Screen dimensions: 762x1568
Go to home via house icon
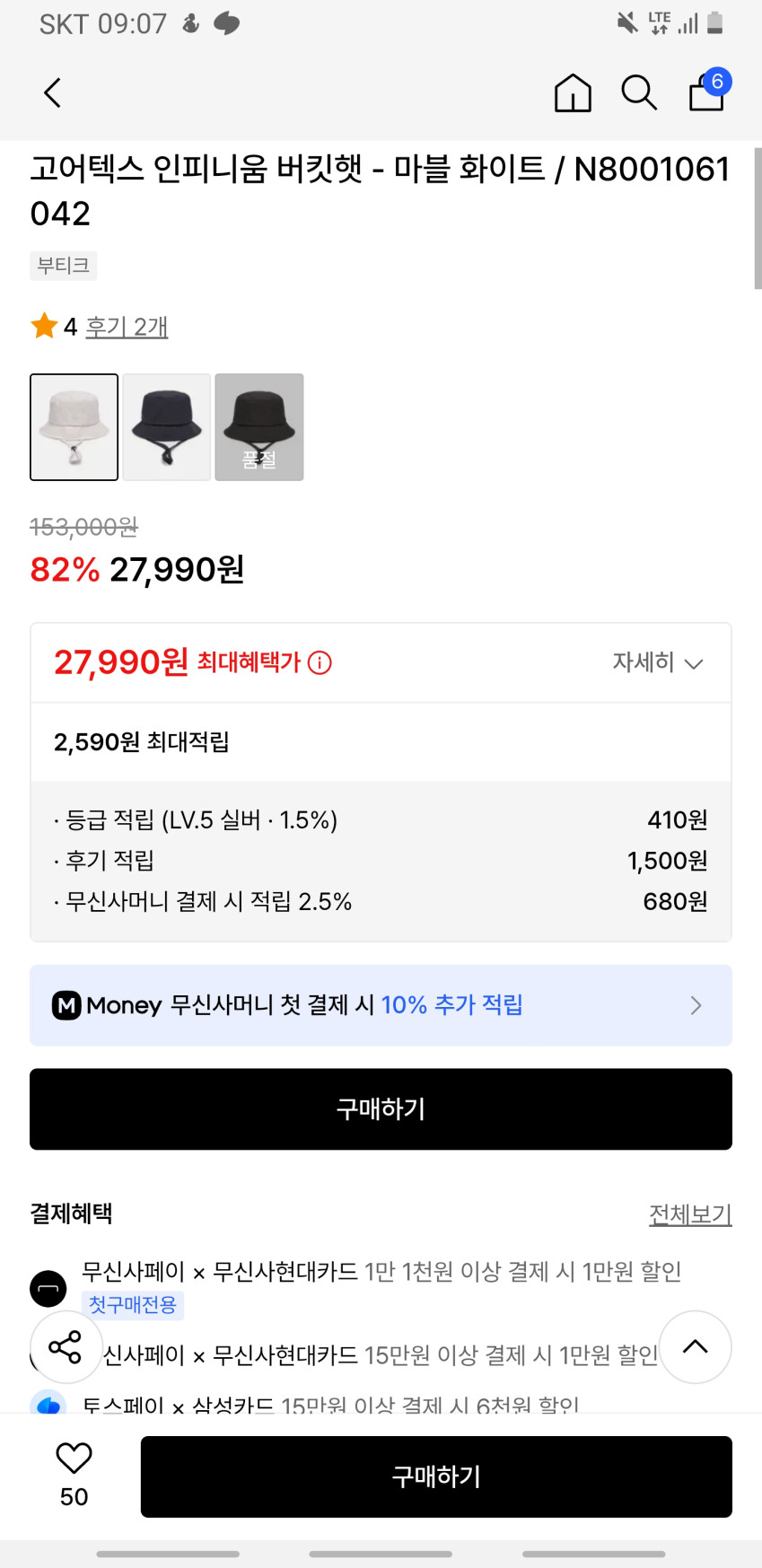573,92
